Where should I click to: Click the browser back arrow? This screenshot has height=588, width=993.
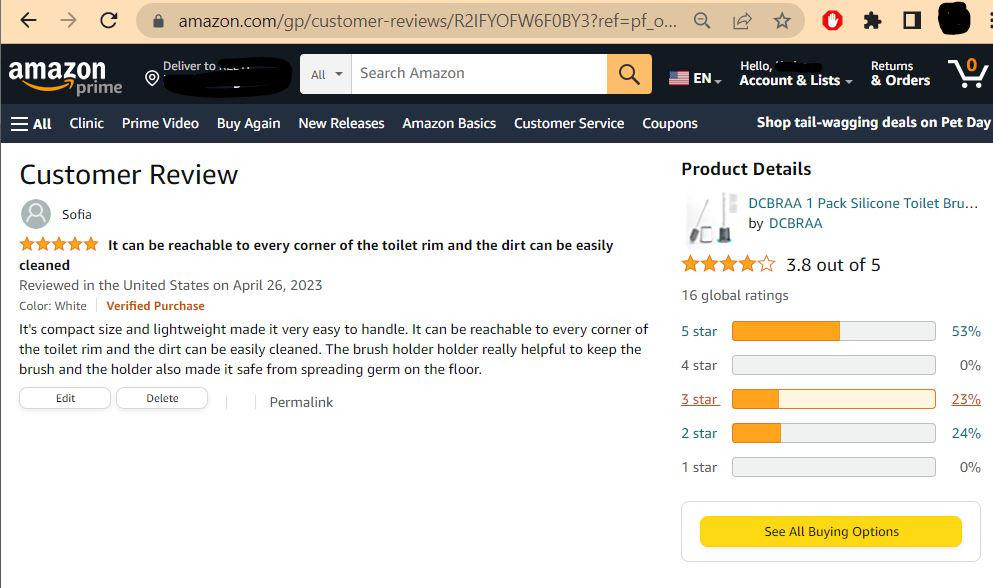(28, 21)
